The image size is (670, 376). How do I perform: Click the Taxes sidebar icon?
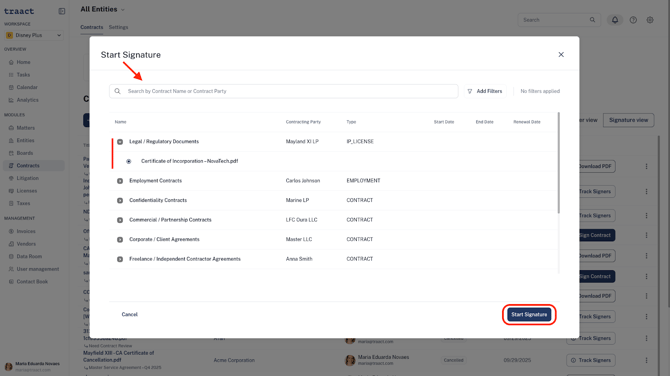click(x=11, y=203)
